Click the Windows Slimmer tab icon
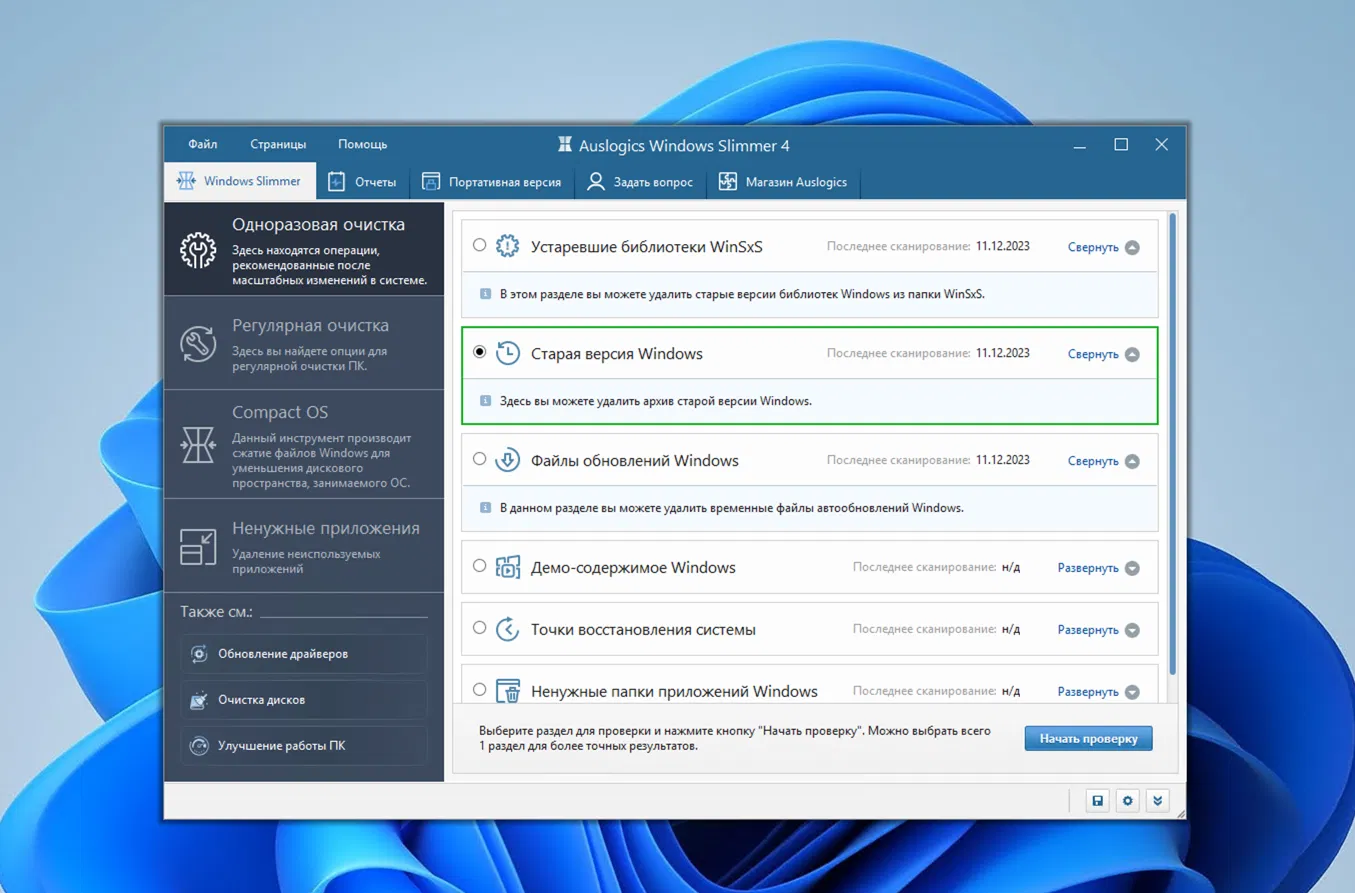This screenshot has width=1355, height=893. (186, 181)
